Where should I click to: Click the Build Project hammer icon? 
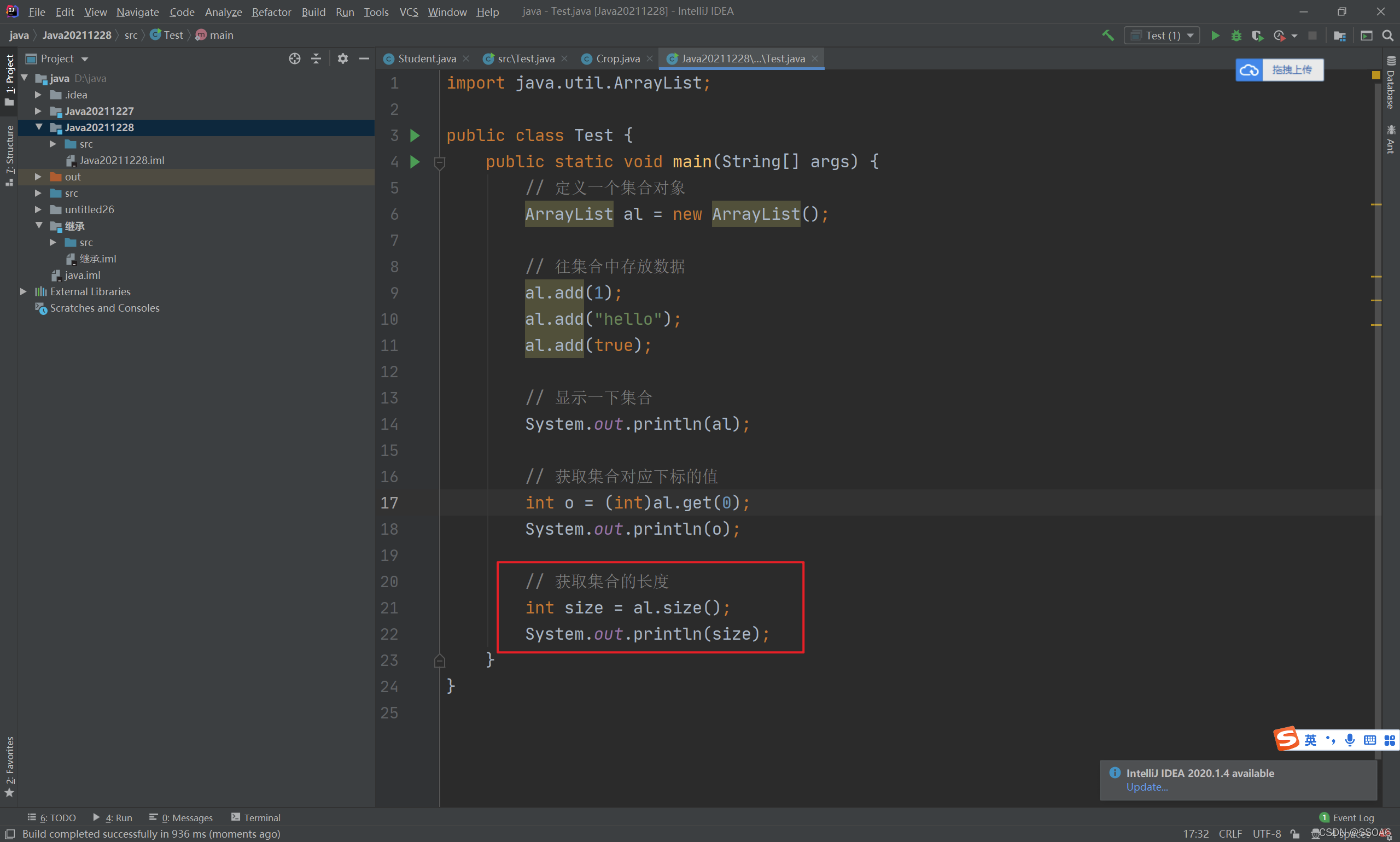[x=1107, y=35]
